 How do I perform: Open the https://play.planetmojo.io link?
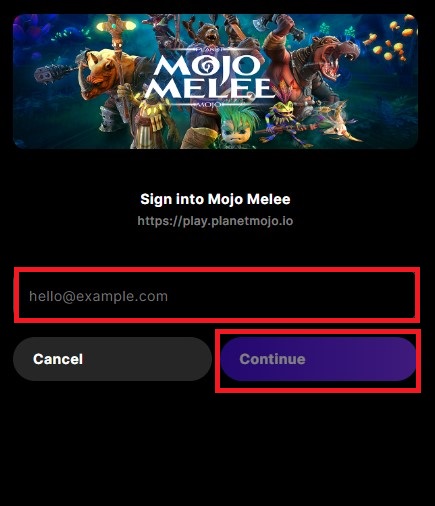click(x=215, y=221)
